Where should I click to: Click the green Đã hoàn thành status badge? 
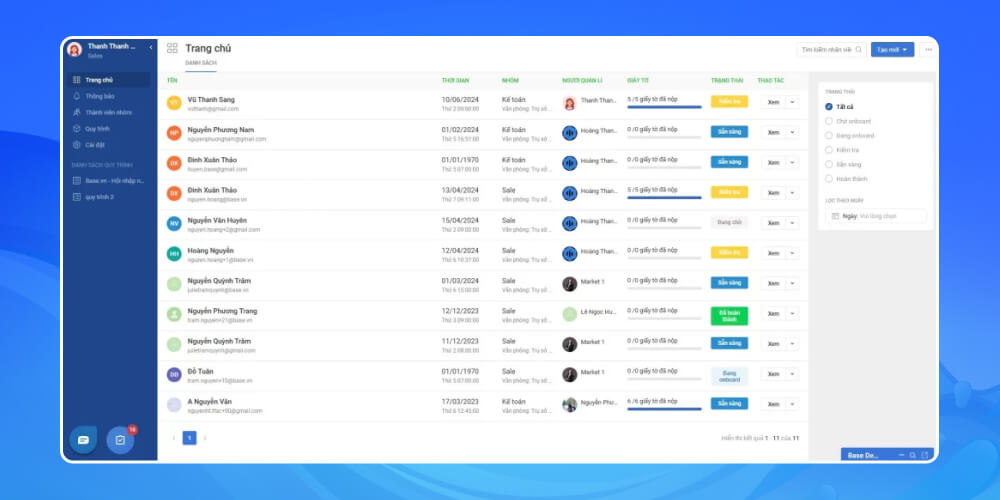tap(729, 316)
